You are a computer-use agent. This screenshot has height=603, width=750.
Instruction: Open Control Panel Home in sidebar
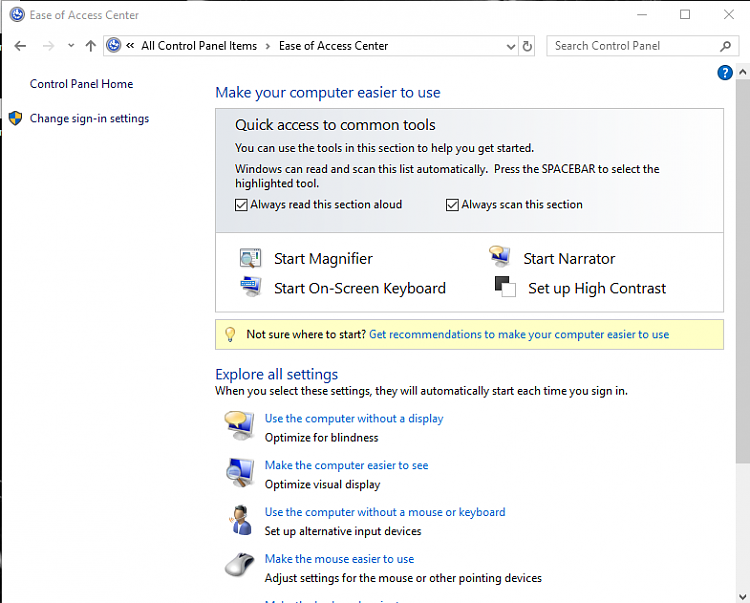(81, 84)
